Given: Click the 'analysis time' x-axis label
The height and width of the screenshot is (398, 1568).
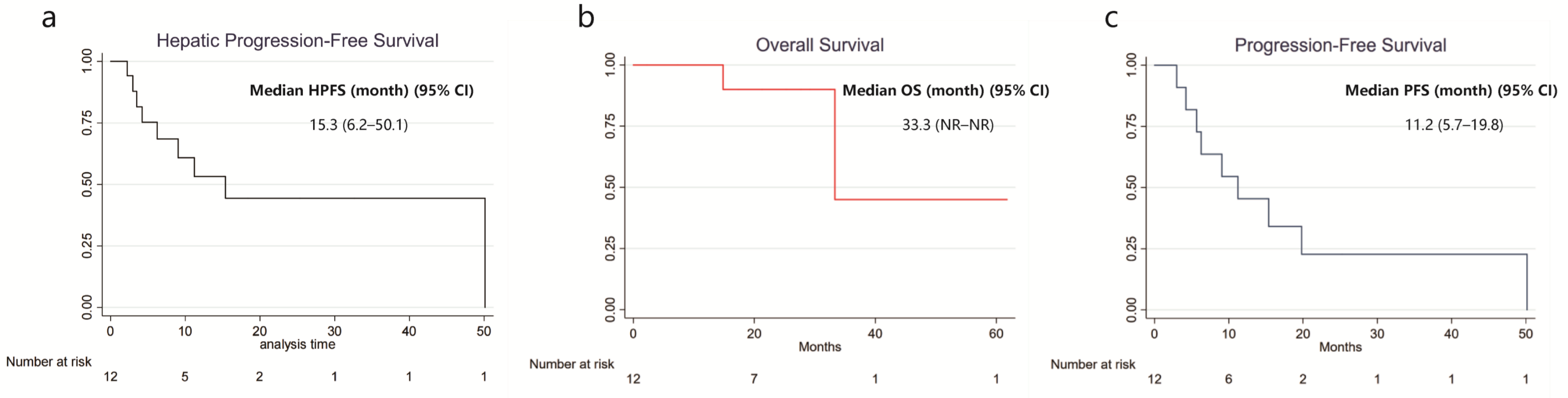Looking at the screenshot, I should click(297, 344).
